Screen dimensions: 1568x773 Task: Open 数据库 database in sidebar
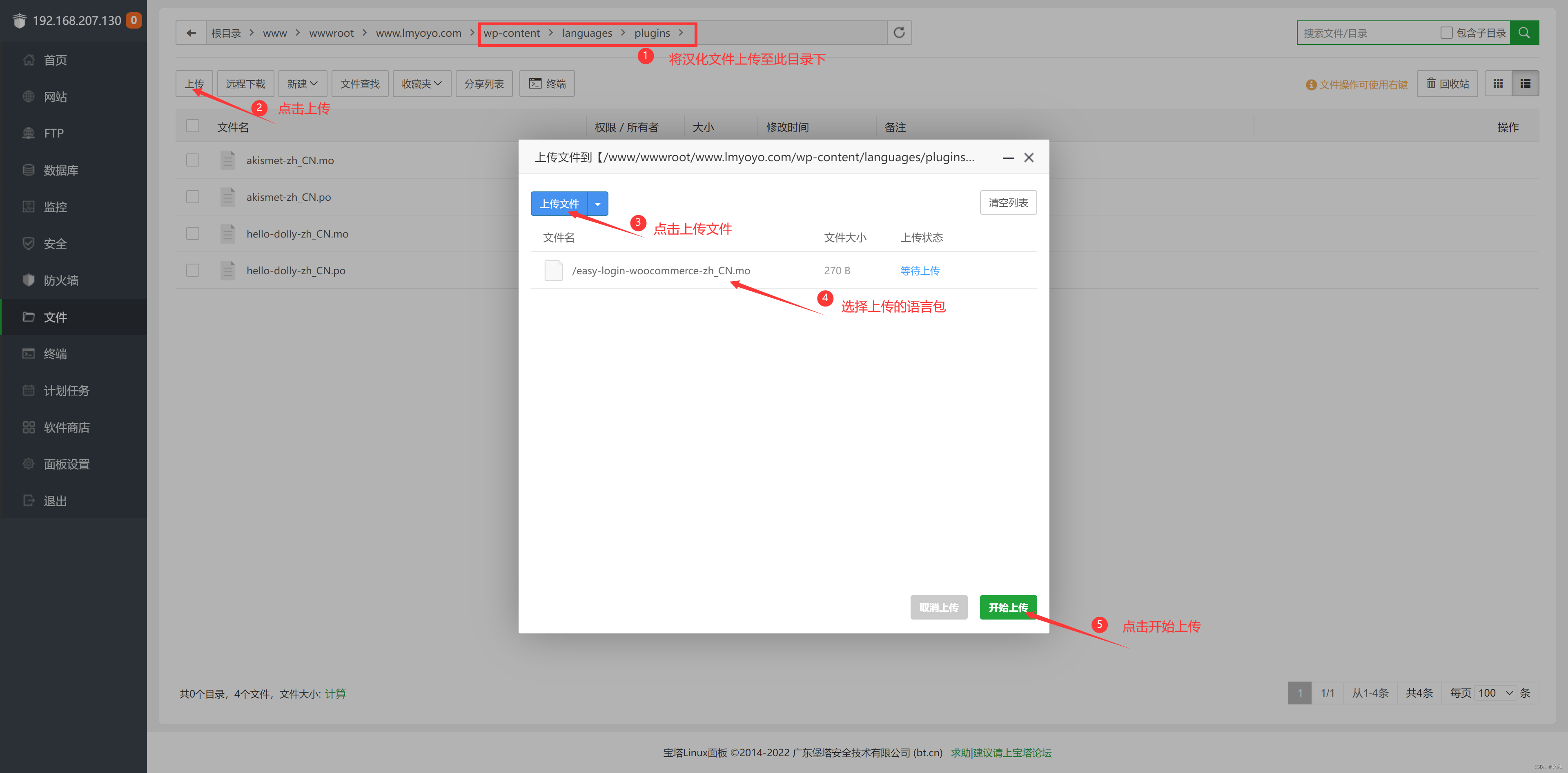click(x=73, y=170)
